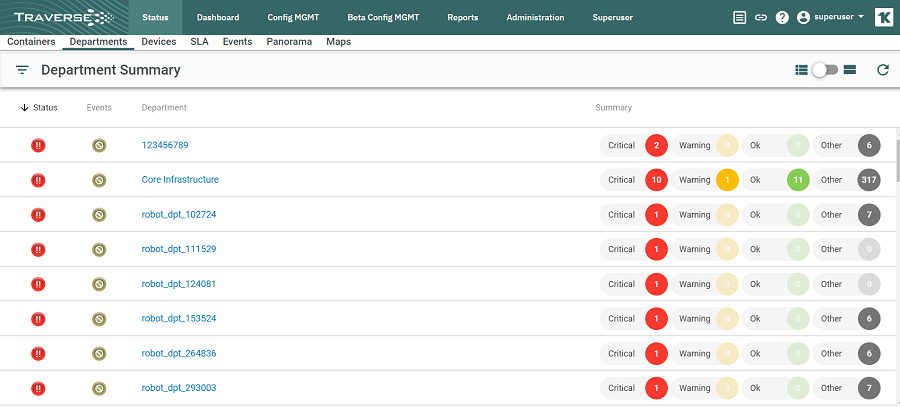The width and height of the screenshot is (900, 407).
Task: Open the help question mark icon
Action: (x=782, y=17)
